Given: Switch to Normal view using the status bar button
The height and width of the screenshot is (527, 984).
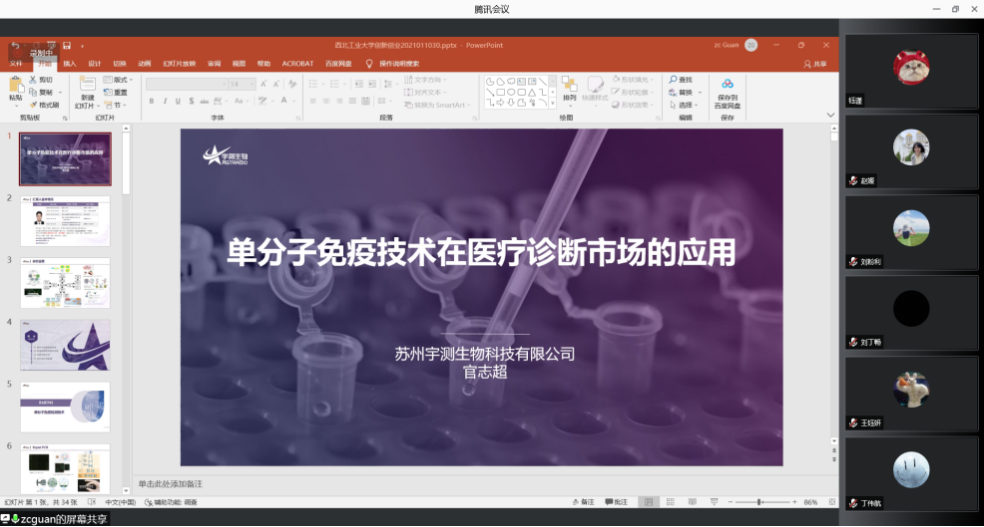Looking at the screenshot, I should tap(650, 501).
